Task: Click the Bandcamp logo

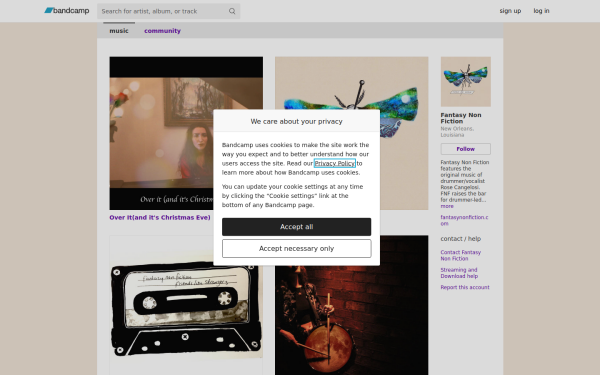Action: coord(67,11)
